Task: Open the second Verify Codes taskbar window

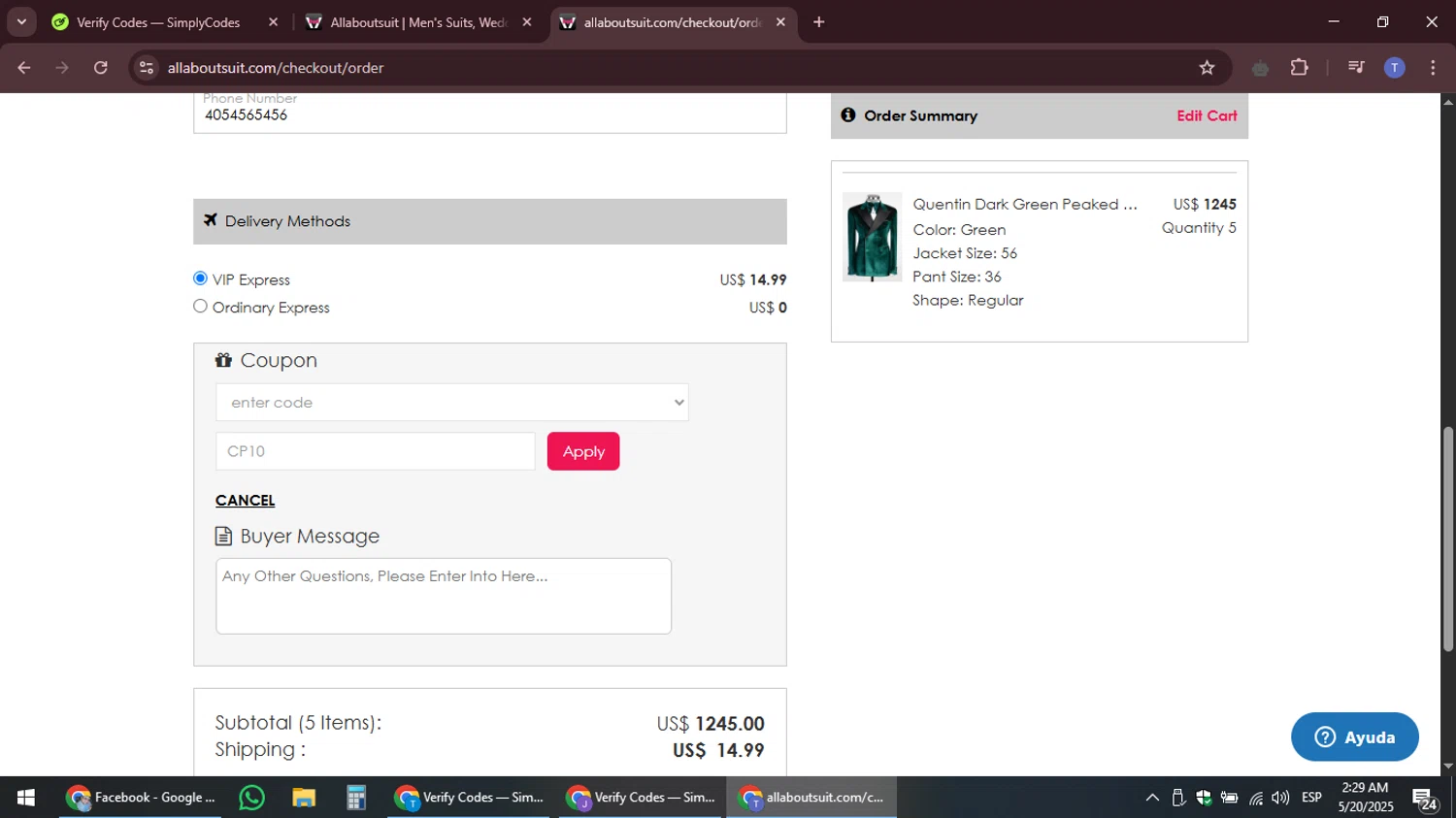Action: (x=642, y=798)
